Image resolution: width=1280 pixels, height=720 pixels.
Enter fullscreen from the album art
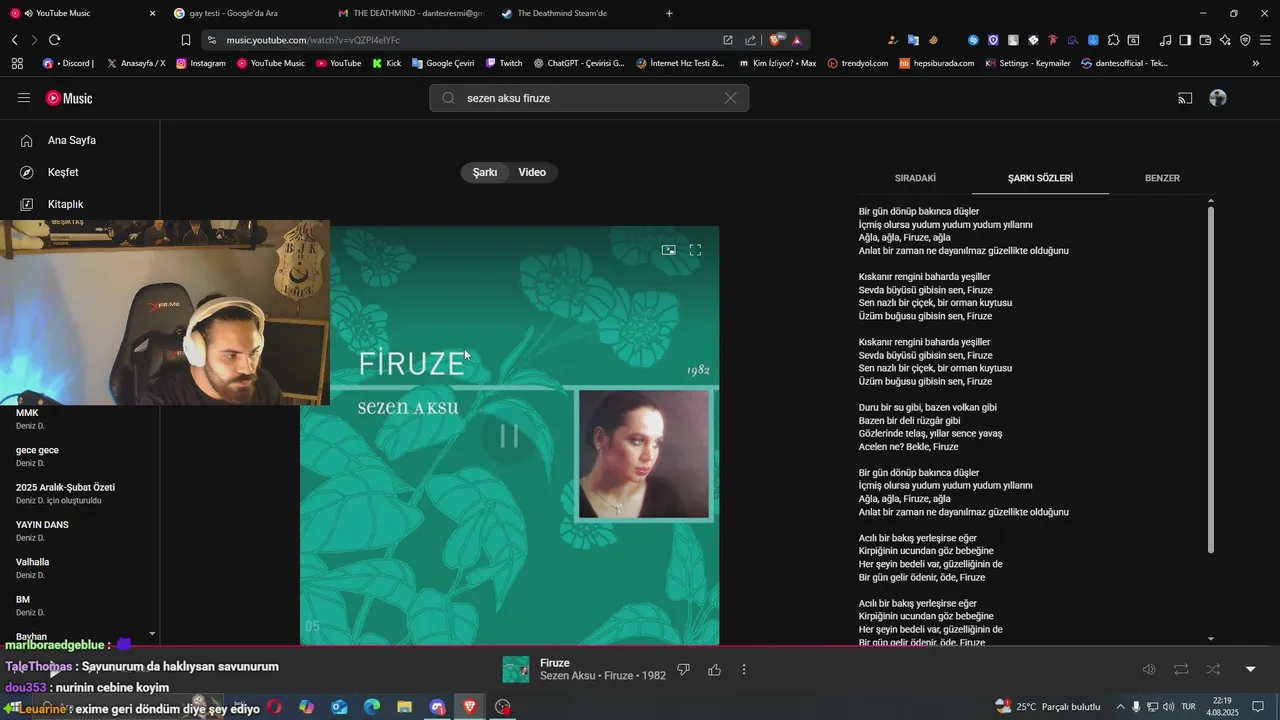[x=695, y=250]
